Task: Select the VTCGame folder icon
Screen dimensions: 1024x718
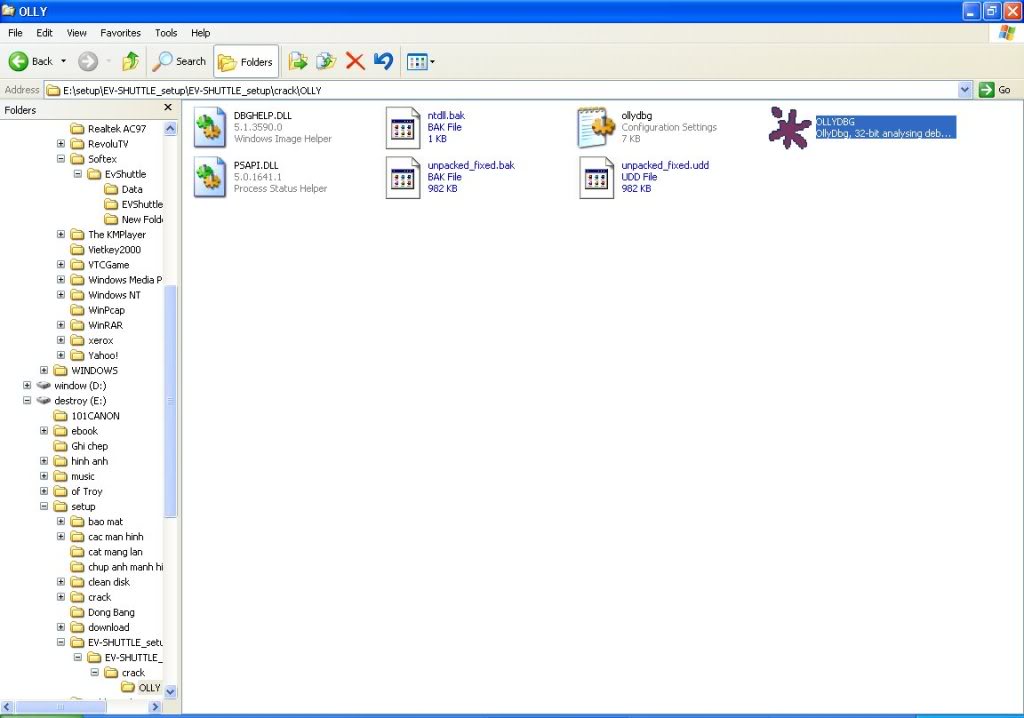Action: [78, 265]
